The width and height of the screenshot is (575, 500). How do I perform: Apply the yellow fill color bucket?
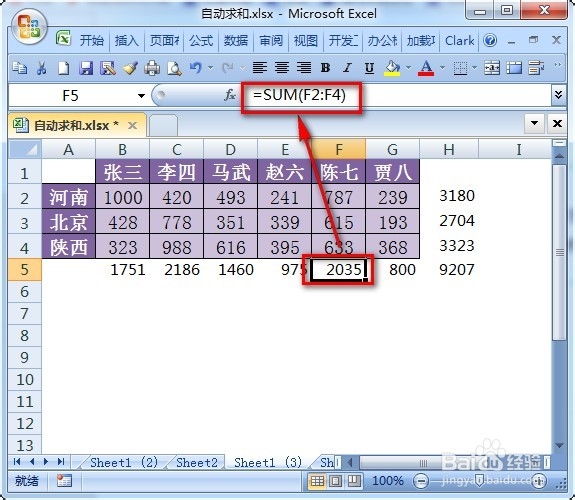pyautogui.click(x=392, y=68)
